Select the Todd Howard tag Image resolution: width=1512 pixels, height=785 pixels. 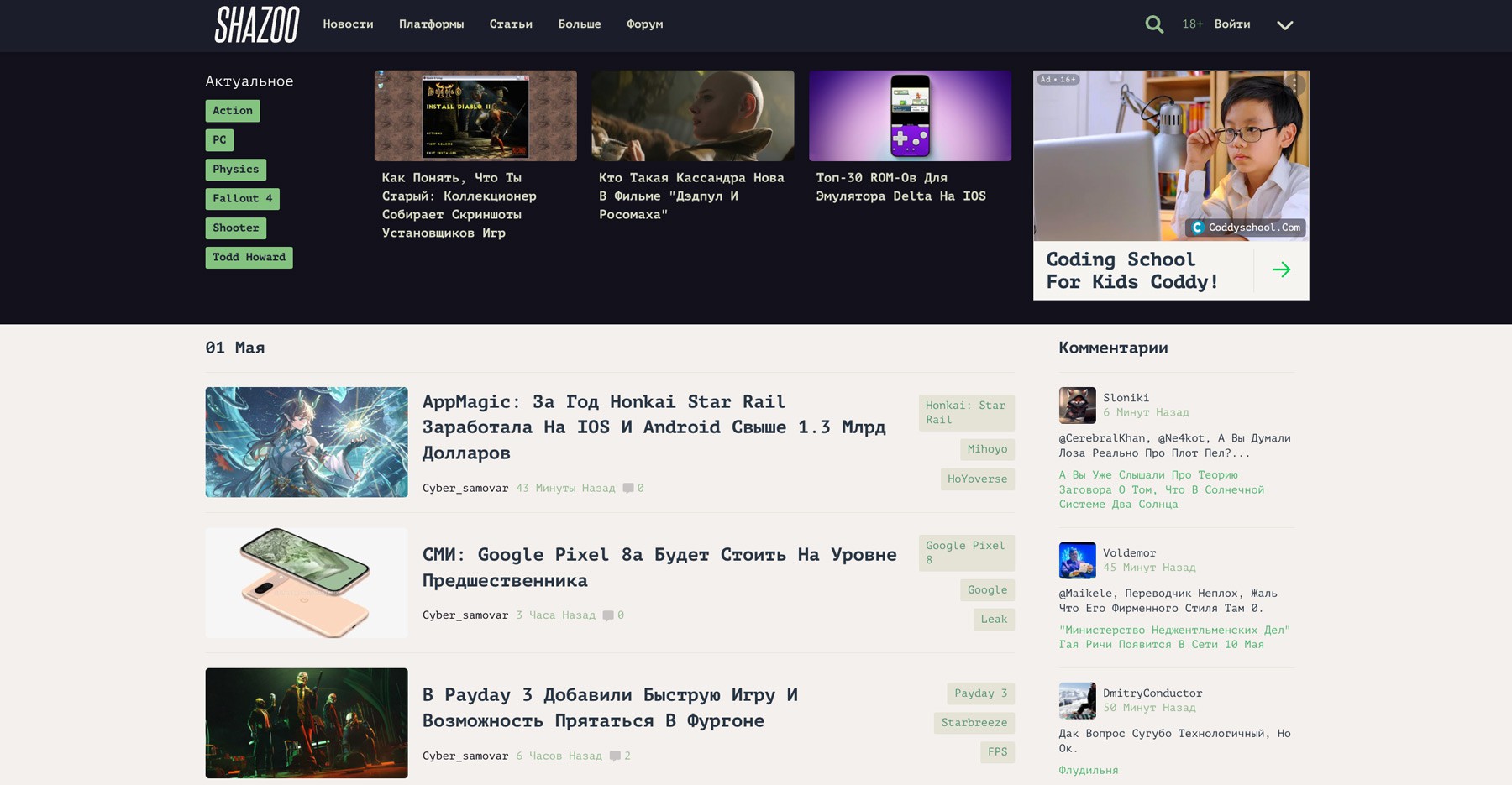(x=249, y=258)
